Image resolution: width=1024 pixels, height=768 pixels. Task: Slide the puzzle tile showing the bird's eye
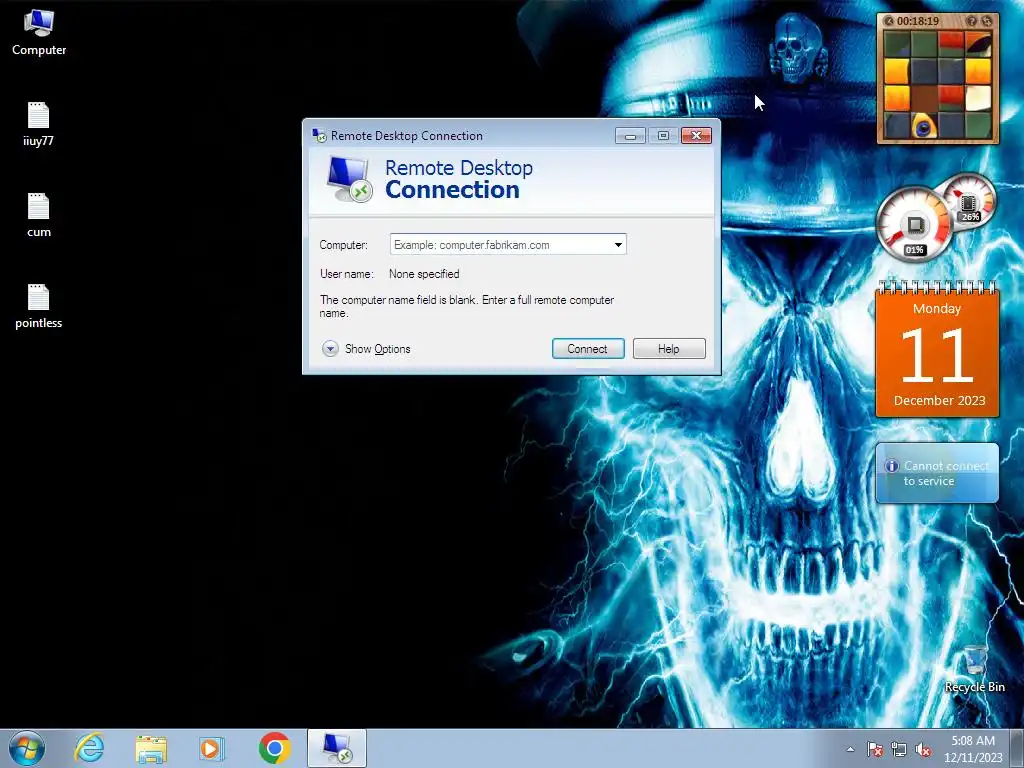point(923,125)
